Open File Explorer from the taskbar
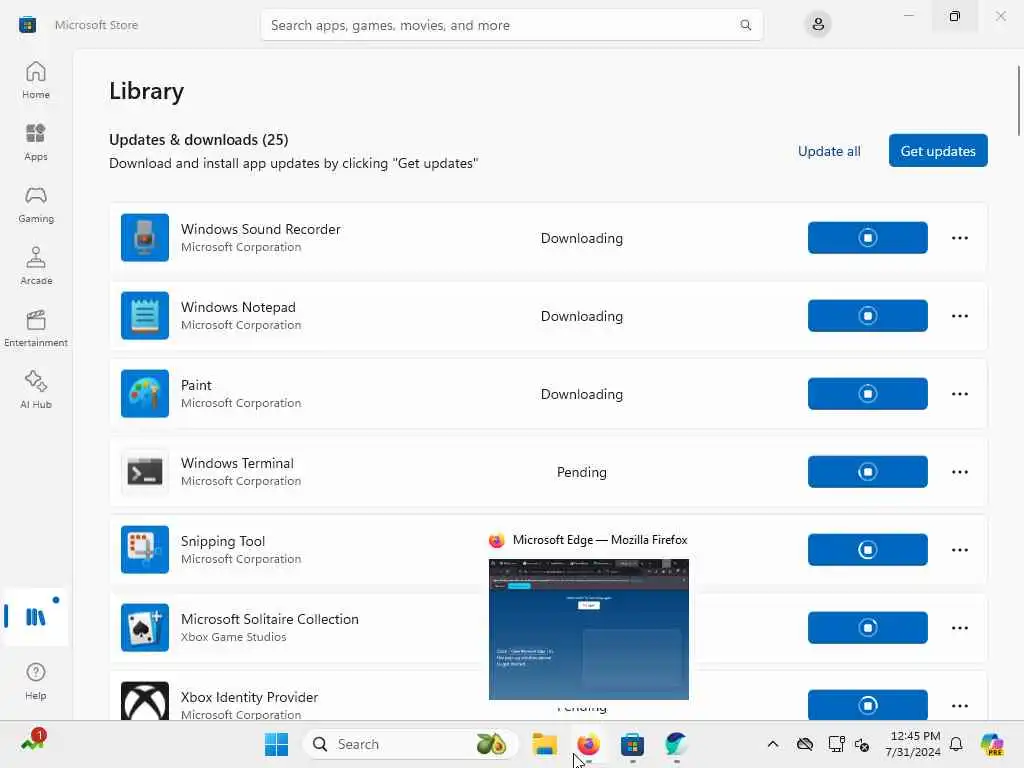This screenshot has height=768, width=1024. (544, 744)
